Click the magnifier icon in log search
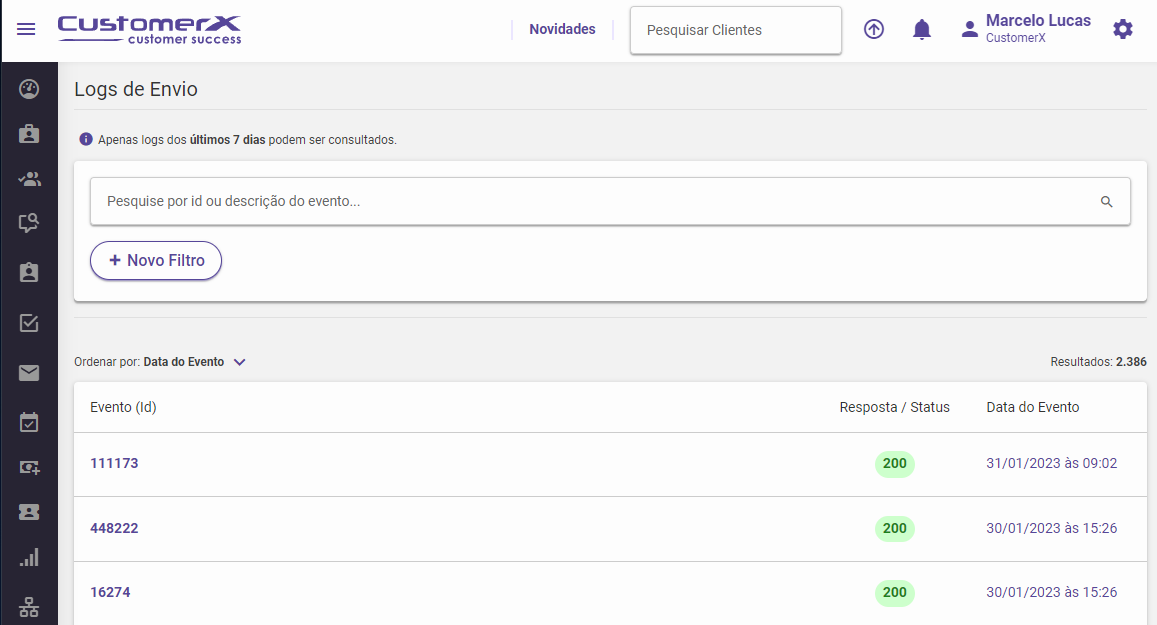This screenshot has width=1157, height=625. [1106, 201]
